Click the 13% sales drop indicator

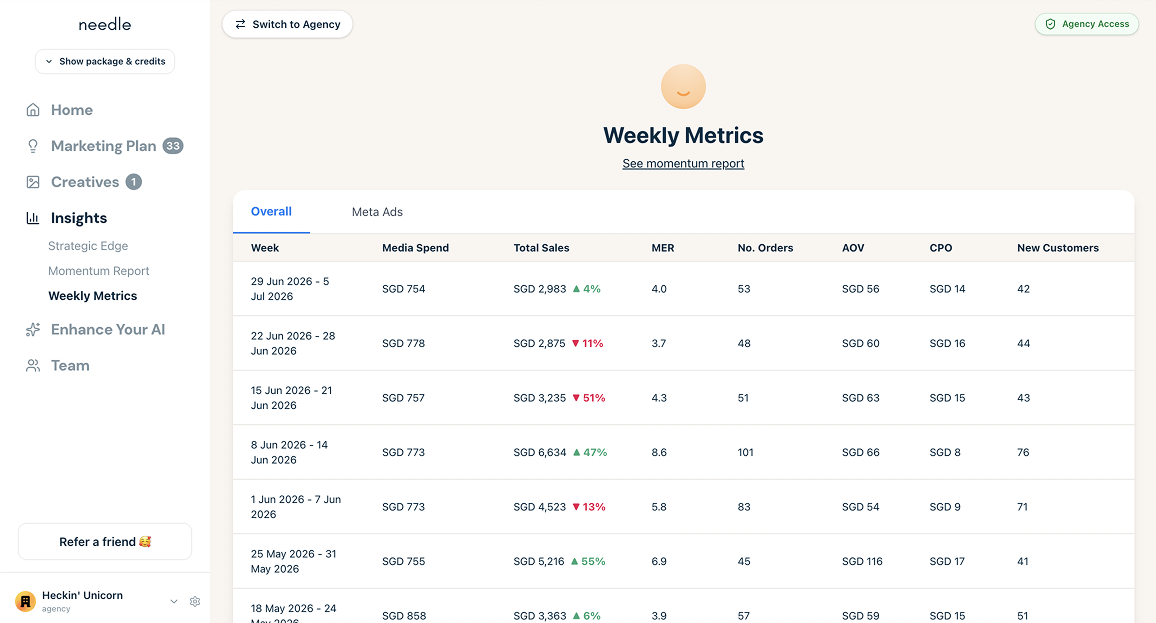point(589,507)
